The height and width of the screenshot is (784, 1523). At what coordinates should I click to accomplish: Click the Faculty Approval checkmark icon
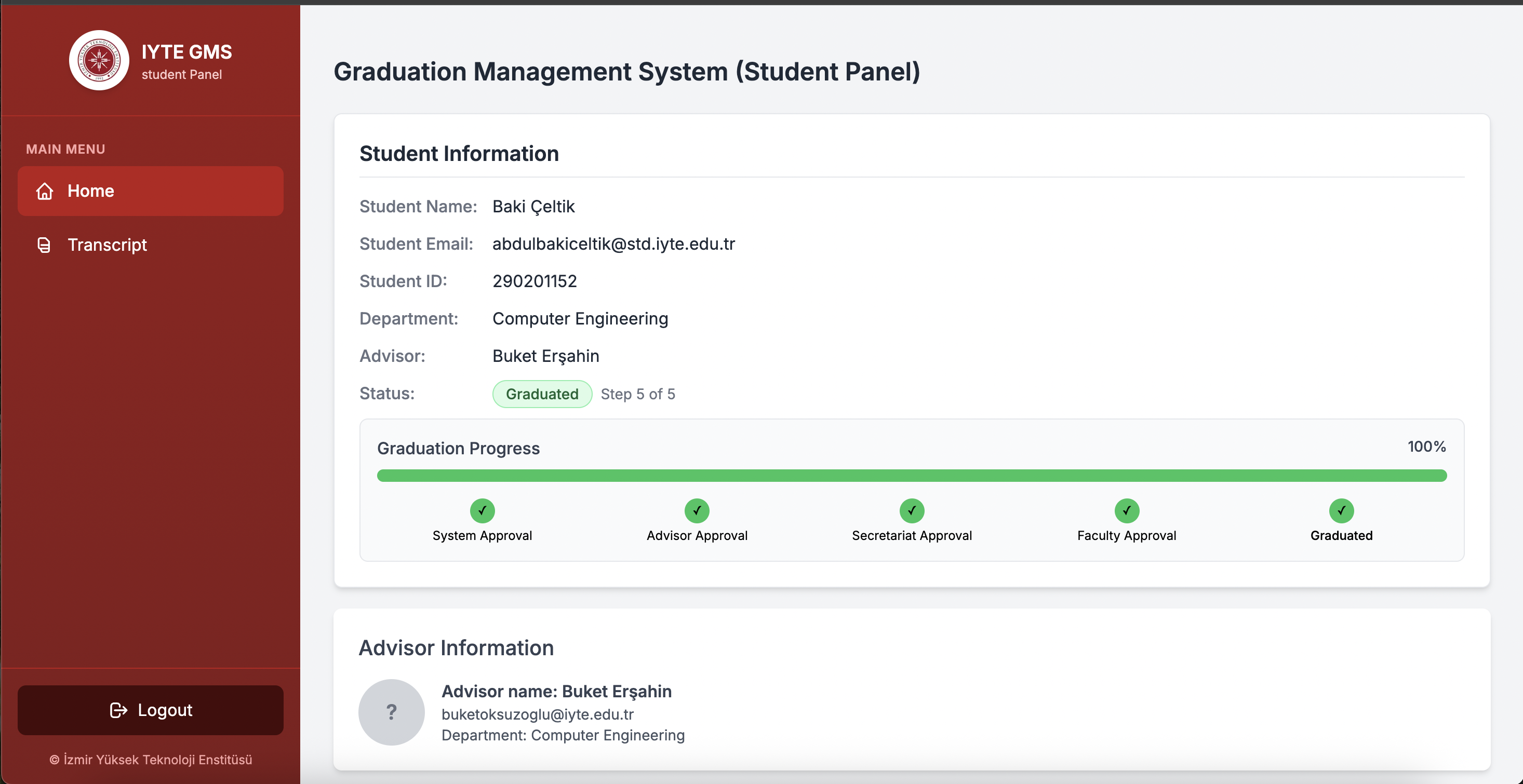(x=1126, y=510)
